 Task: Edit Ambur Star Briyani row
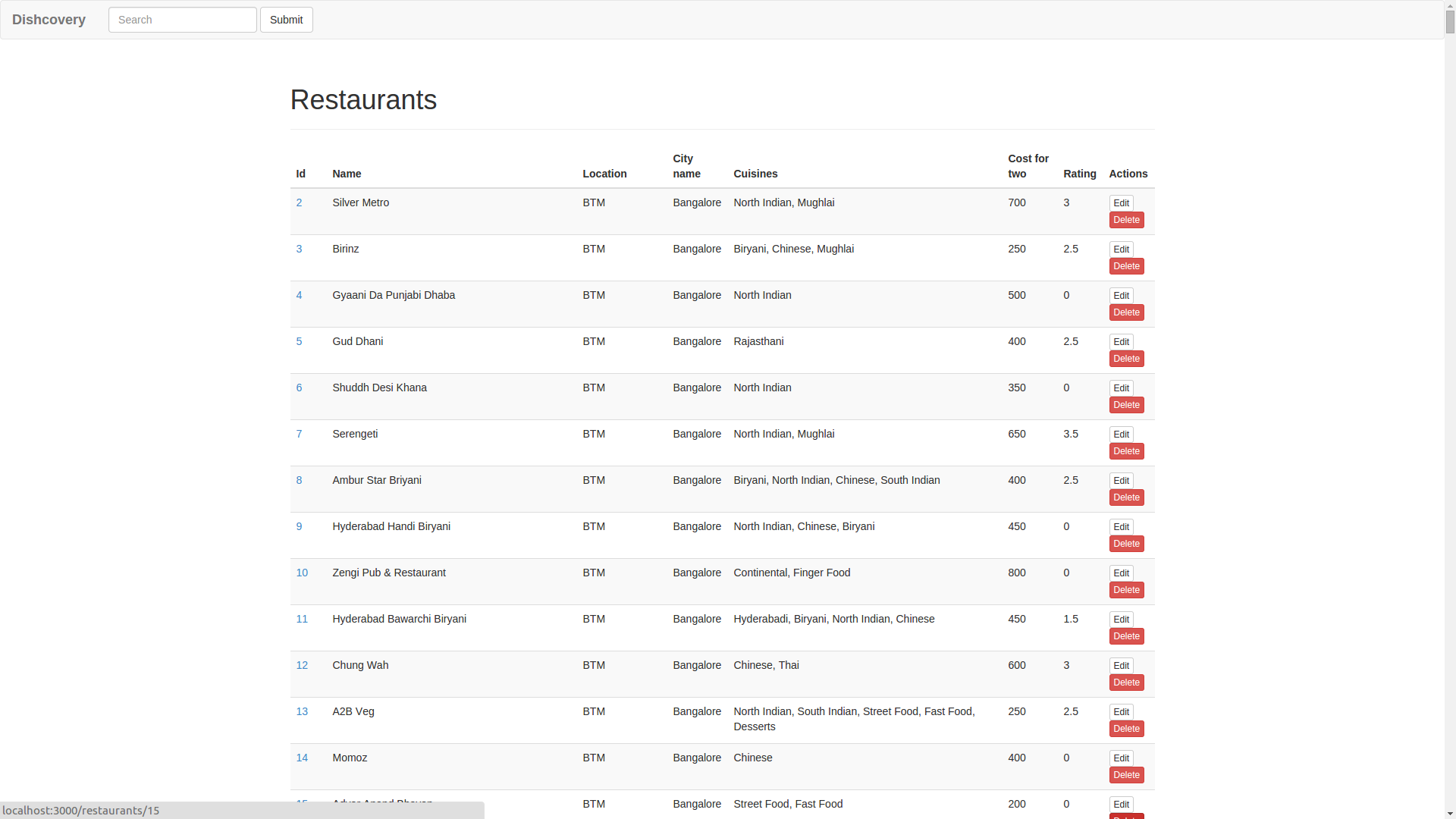click(x=1121, y=481)
